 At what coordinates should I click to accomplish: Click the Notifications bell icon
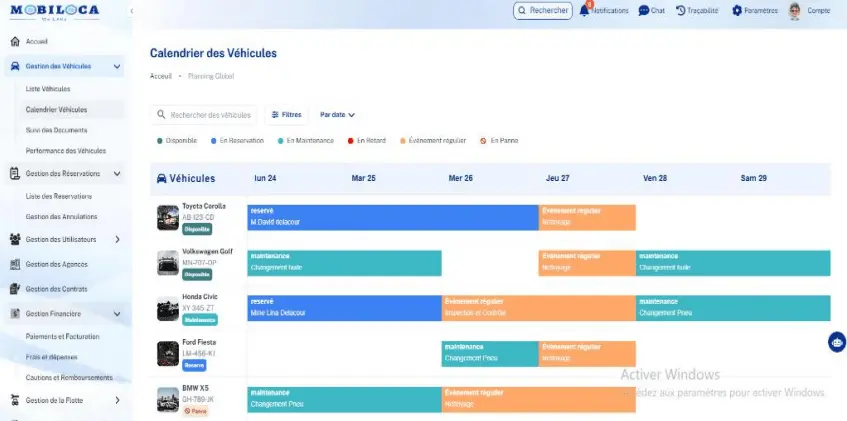584,11
